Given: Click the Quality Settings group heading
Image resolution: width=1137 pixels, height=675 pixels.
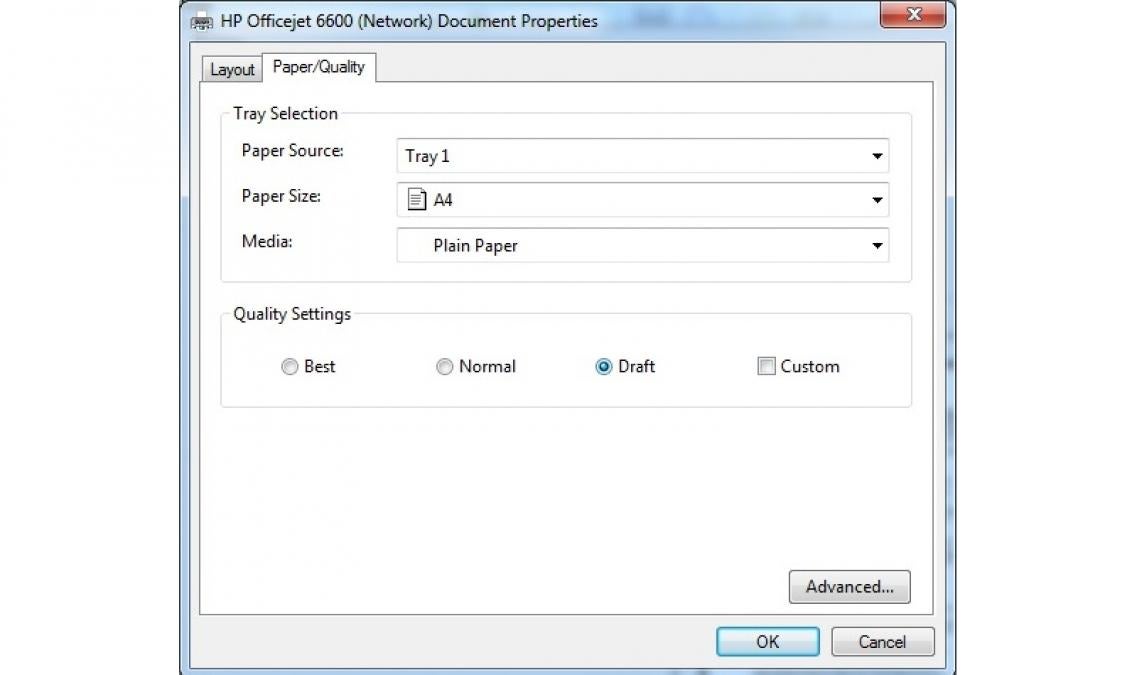Looking at the screenshot, I should coord(292,314).
